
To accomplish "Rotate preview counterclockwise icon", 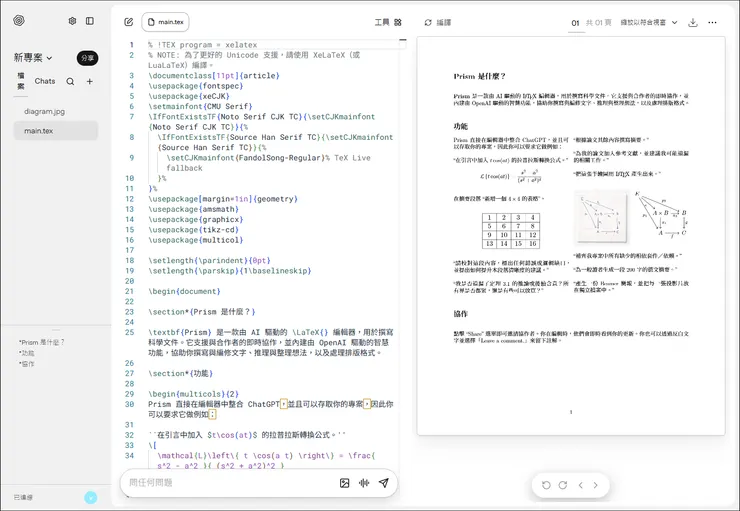I will (546, 485).
